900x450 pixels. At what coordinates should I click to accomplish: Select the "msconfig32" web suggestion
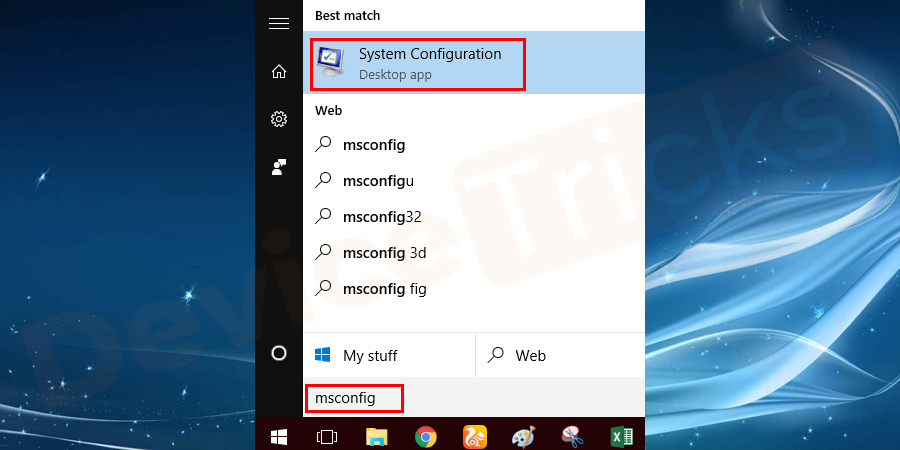click(381, 216)
